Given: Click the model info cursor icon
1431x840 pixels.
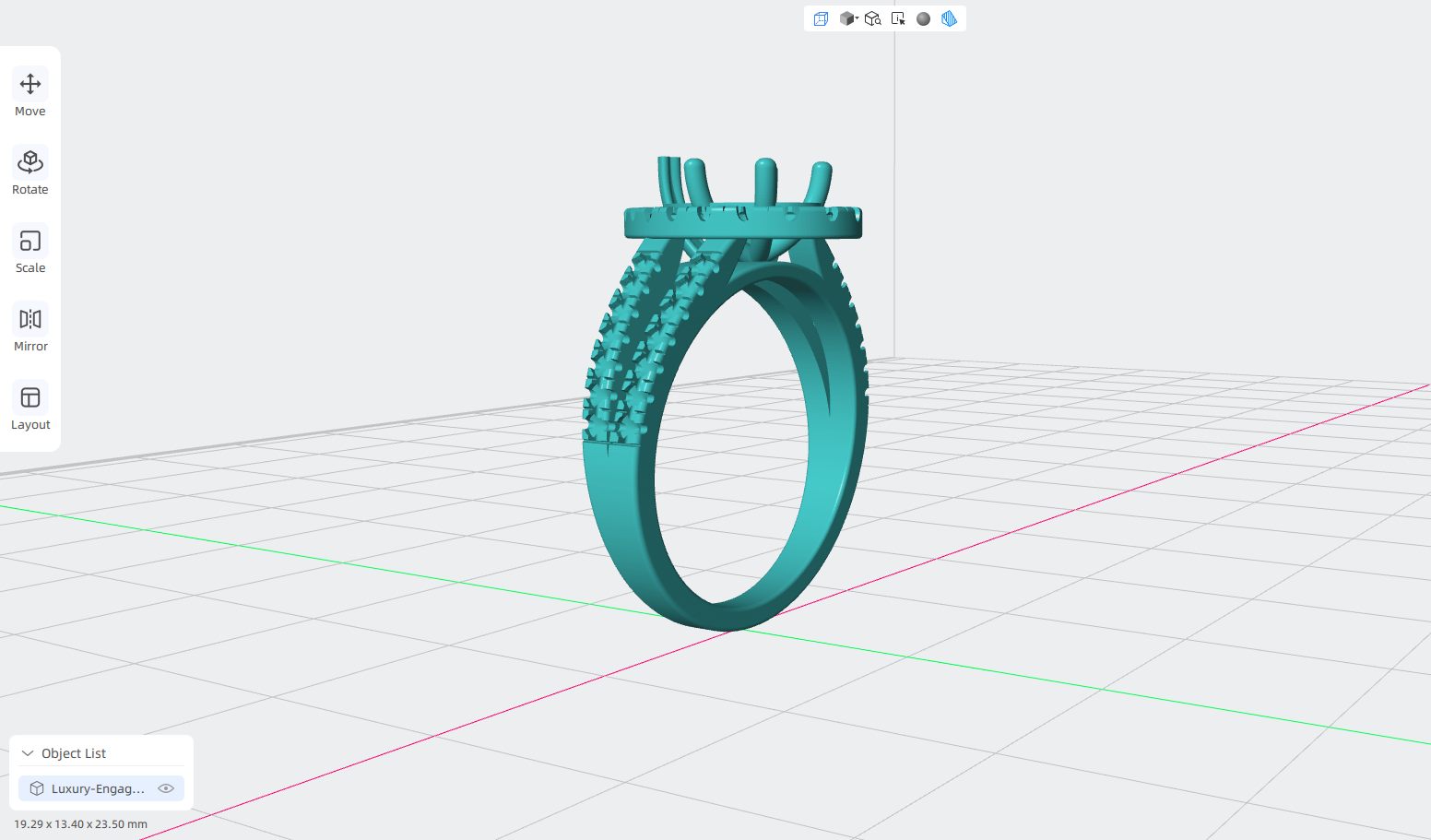Looking at the screenshot, I should 898,18.
